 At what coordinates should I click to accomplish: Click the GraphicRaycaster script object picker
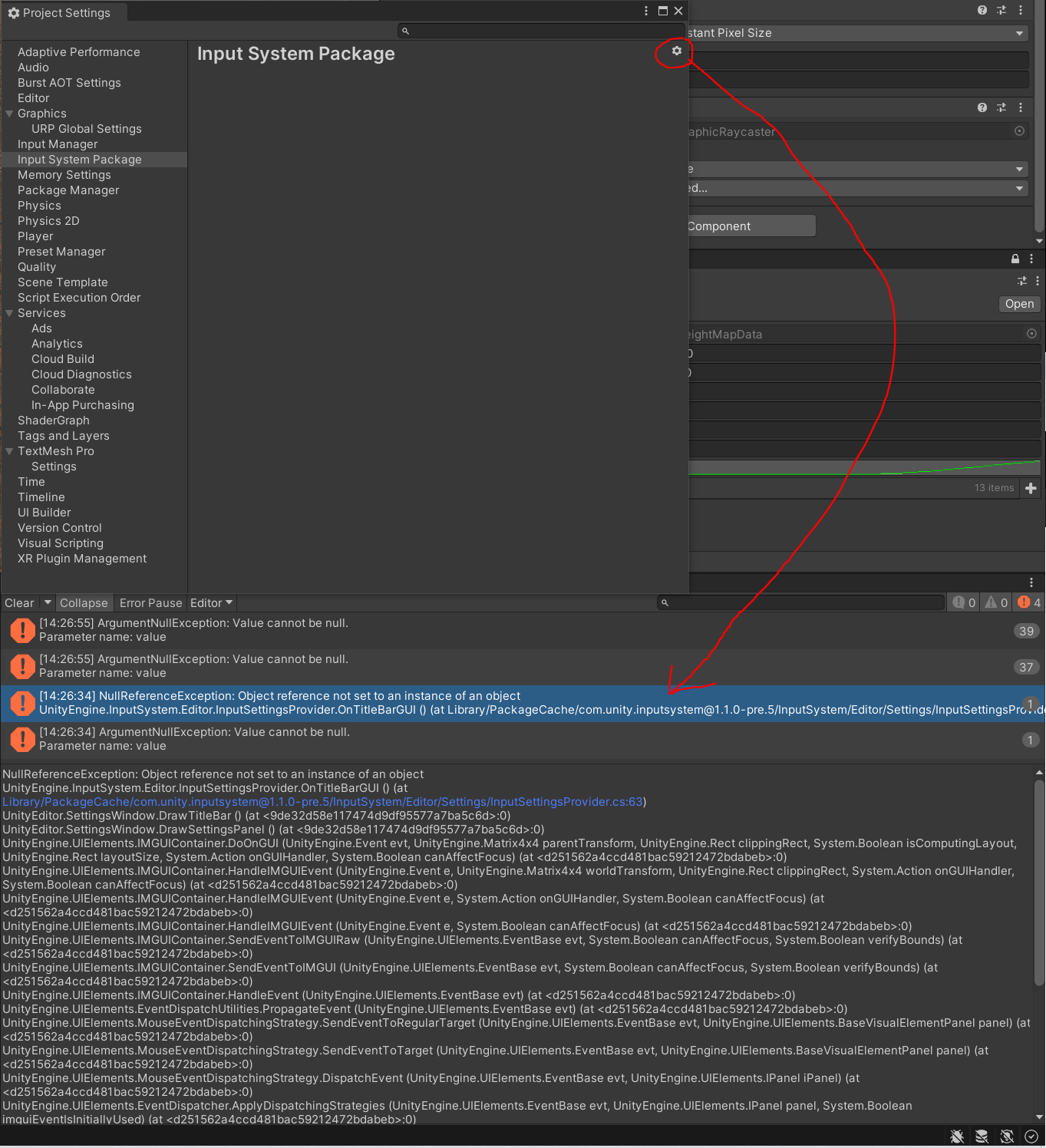tap(1019, 131)
